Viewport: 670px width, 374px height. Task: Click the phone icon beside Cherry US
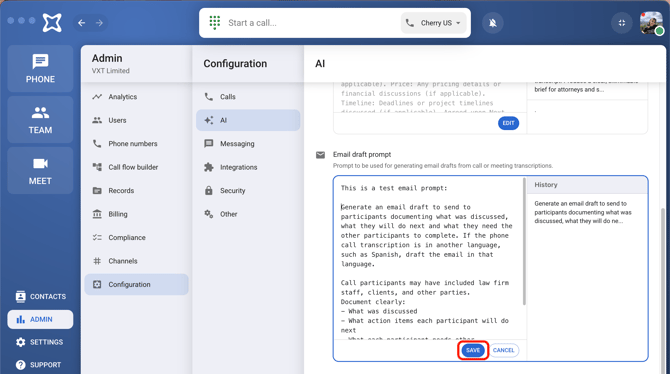410,23
